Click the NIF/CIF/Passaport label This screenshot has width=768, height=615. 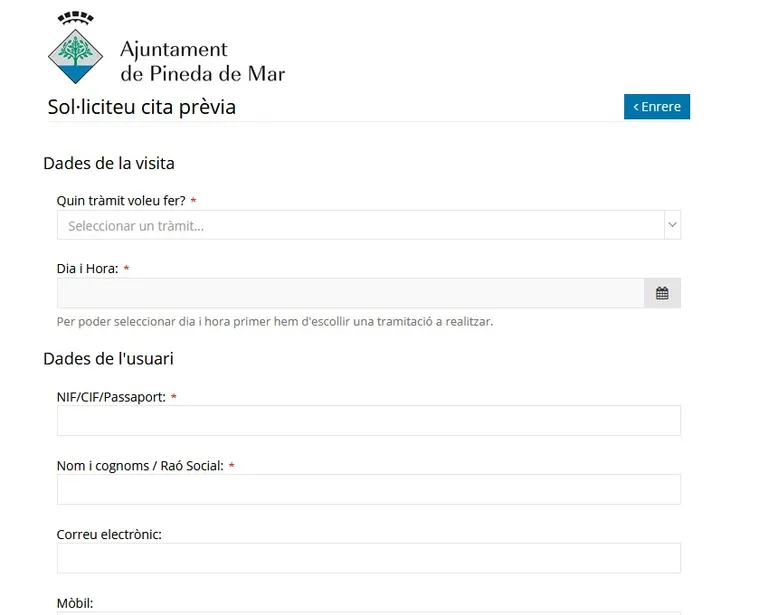click(x=111, y=397)
